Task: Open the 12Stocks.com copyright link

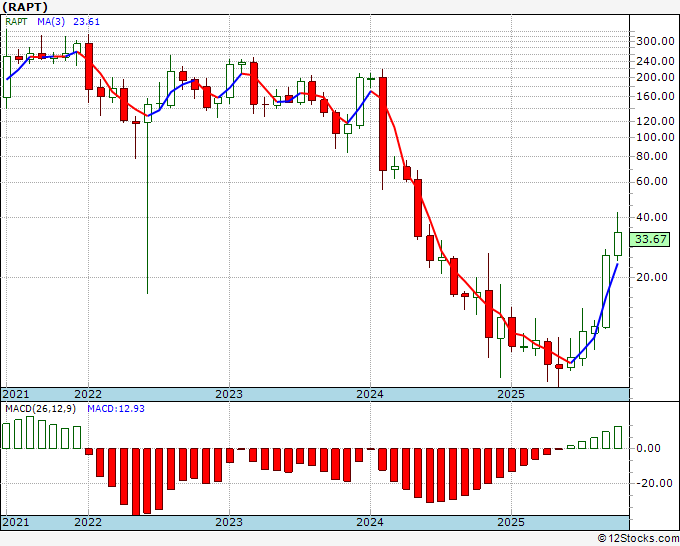Action: pos(638,539)
